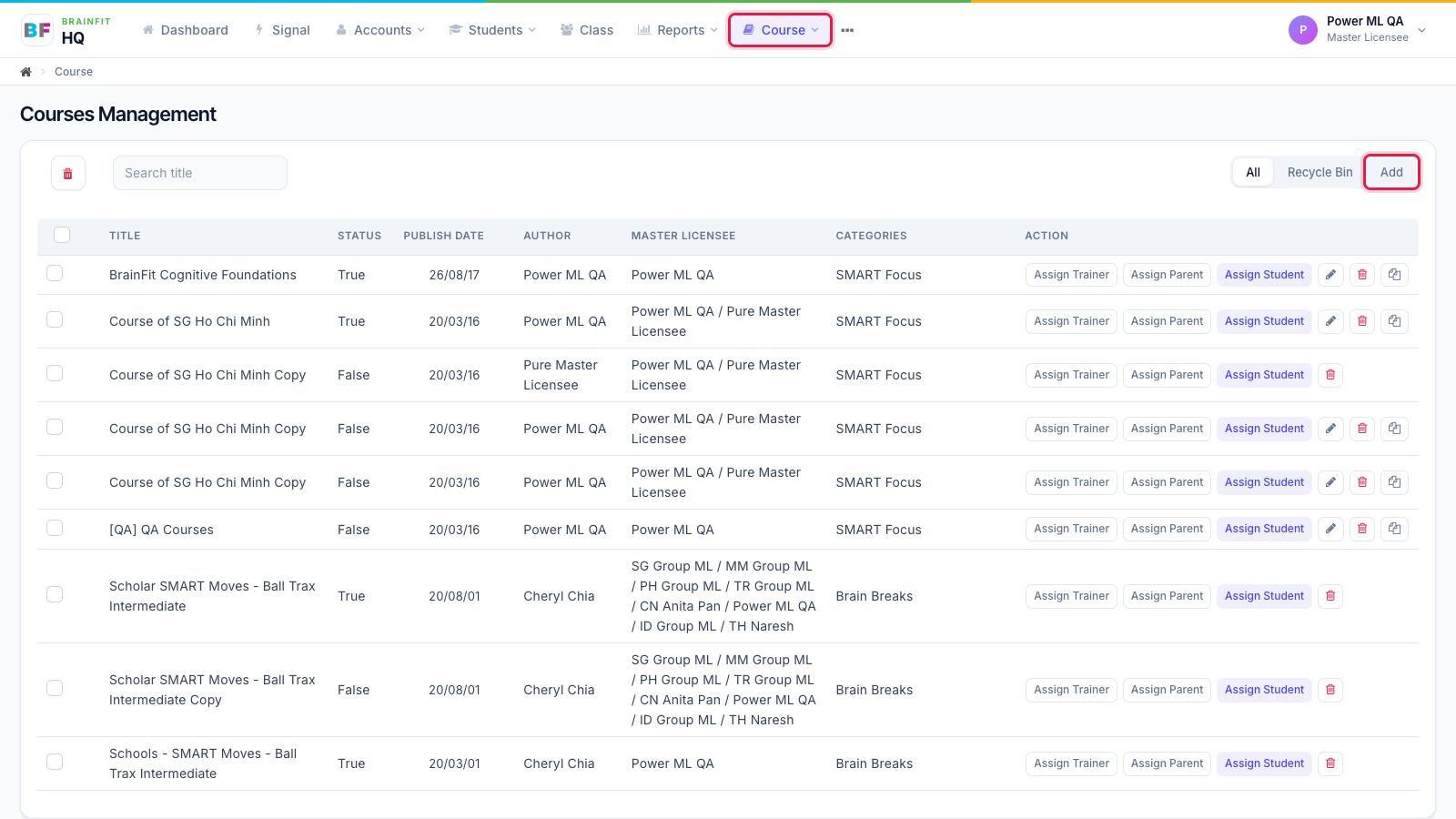
Task: Switch to the Recycle Bin tab
Action: 1319,172
